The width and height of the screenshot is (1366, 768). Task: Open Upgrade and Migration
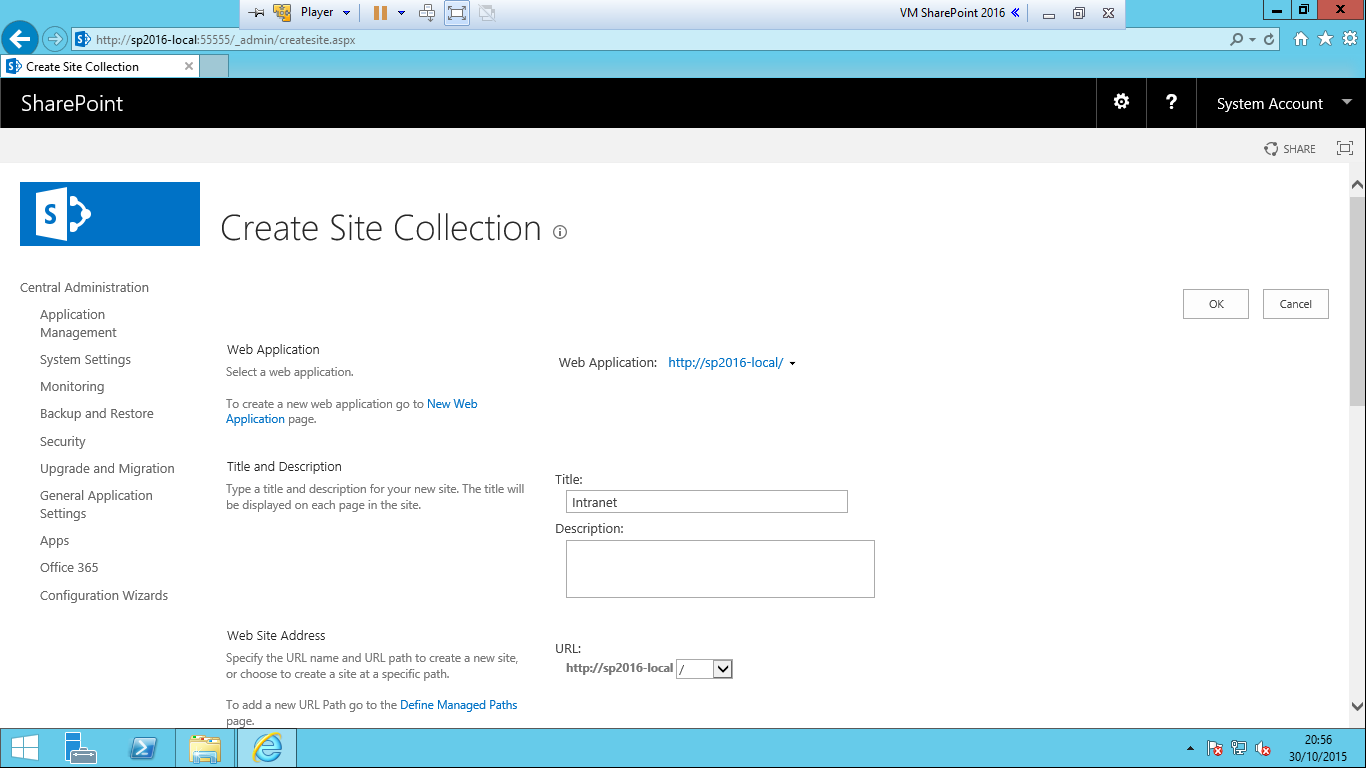(107, 468)
